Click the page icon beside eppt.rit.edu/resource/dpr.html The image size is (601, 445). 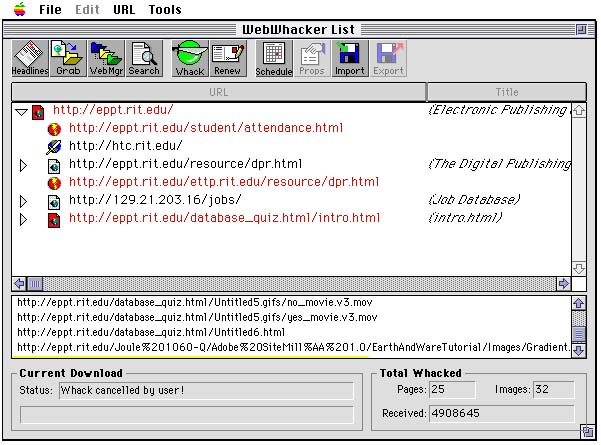pyautogui.click(x=54, y=166)
